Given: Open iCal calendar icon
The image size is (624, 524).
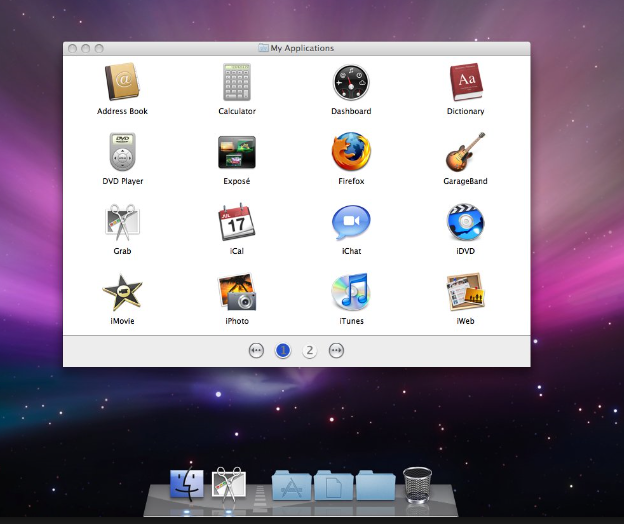Looking at the screenshot, I should coord(237,222).
